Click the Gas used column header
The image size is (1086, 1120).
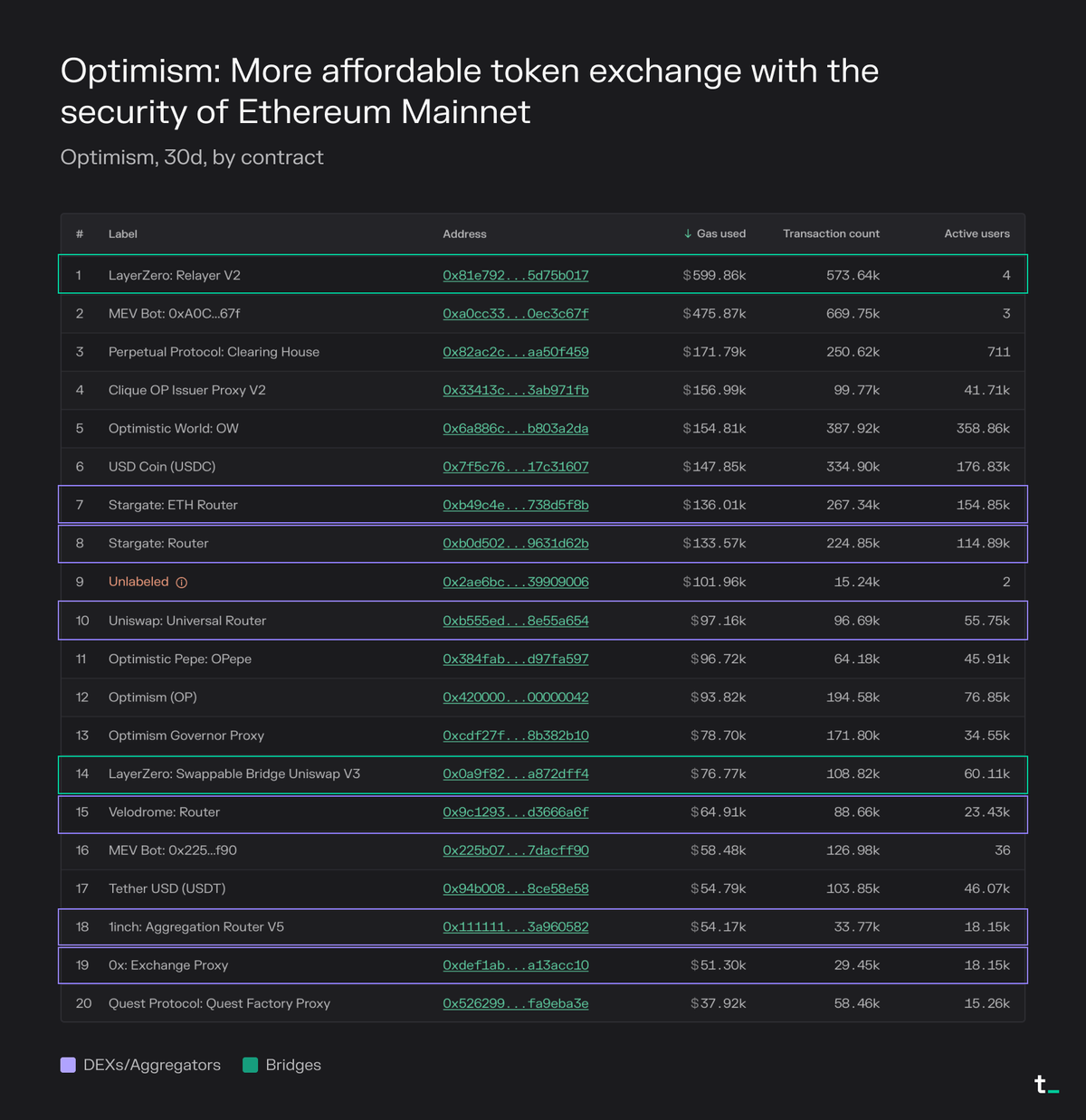click(x=721, y=234)
